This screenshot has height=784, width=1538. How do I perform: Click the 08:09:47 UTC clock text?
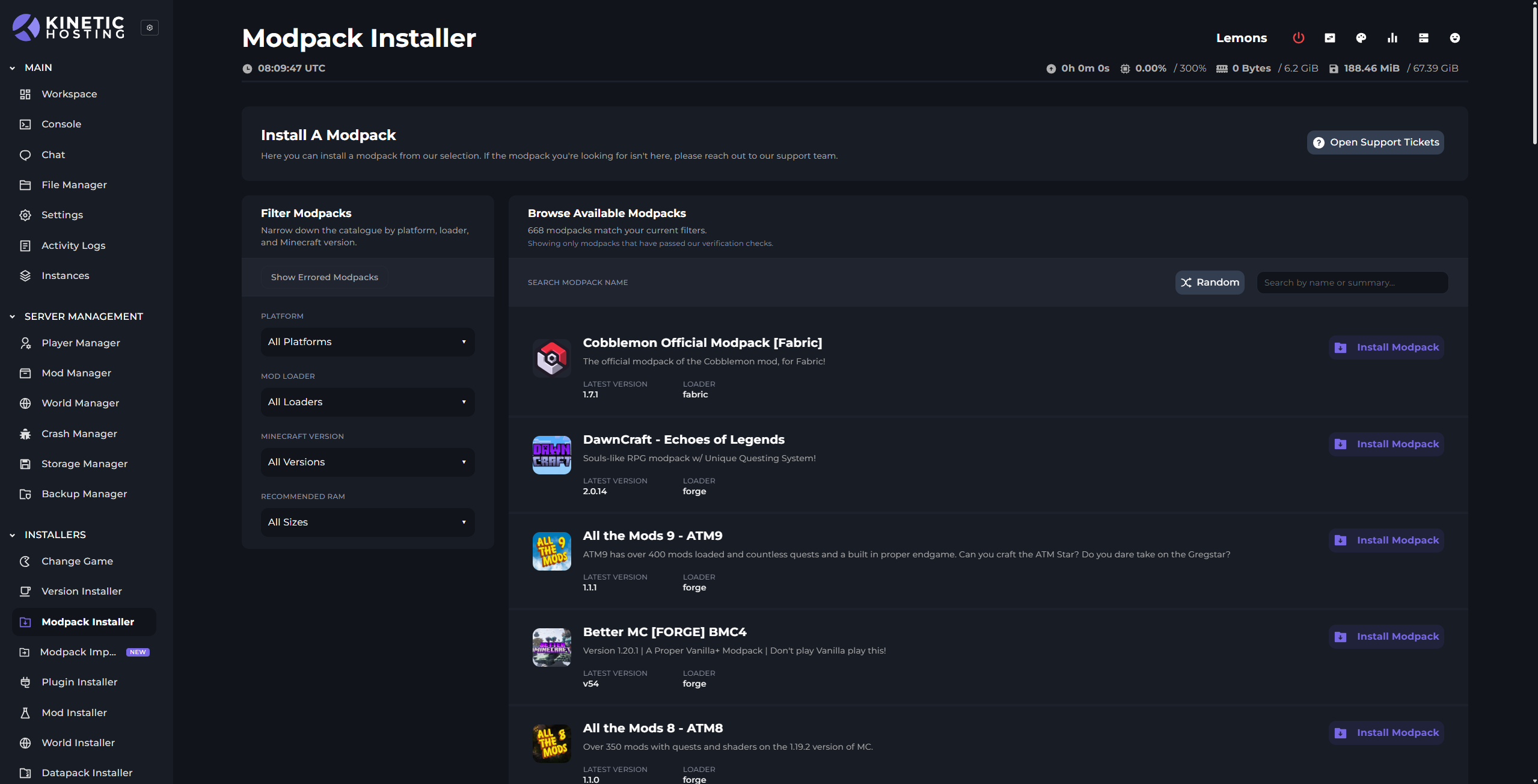(x=292, y=69)
